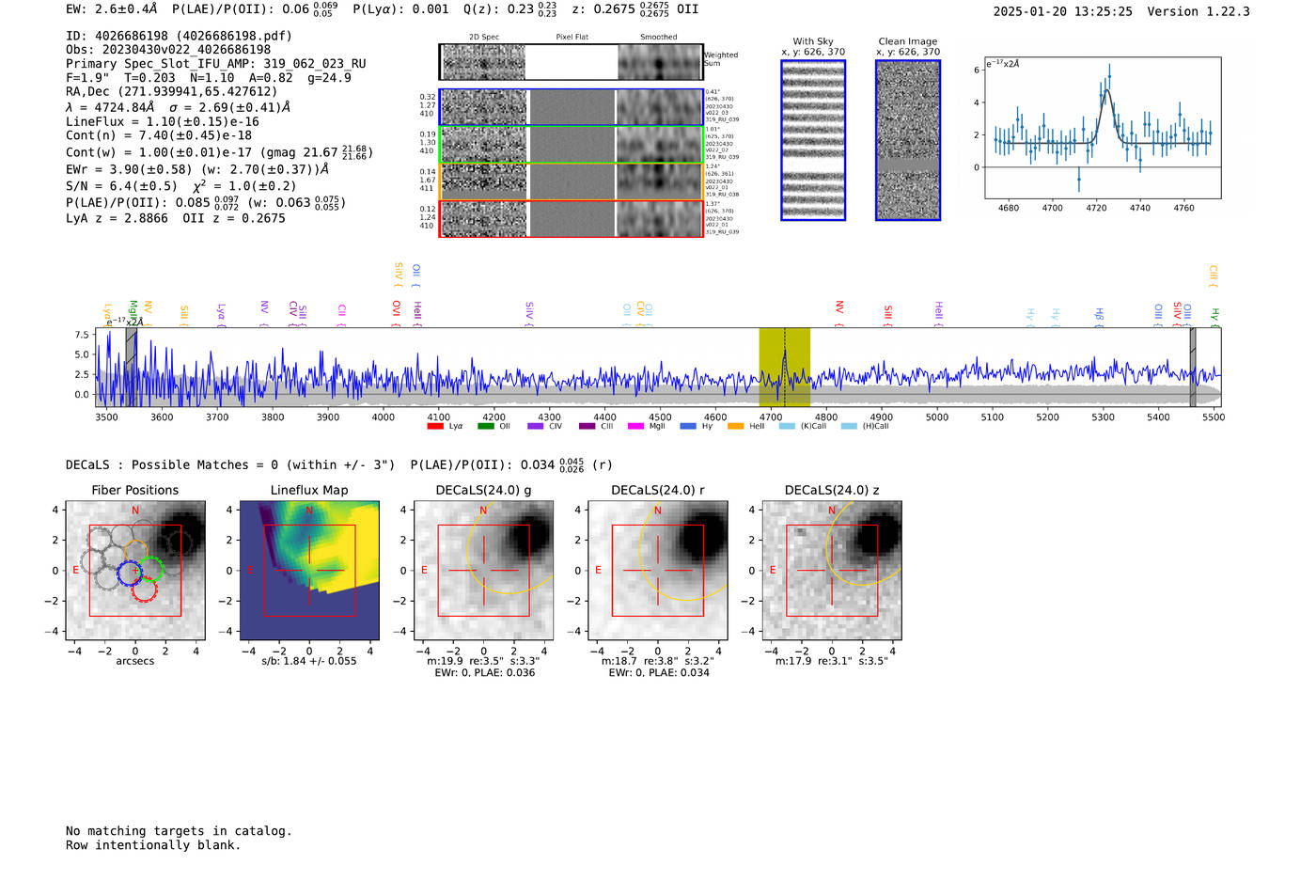Select the orange-bordered 2D fiber spectrum row
Screen dimensions: 1316x896
pyautogui.click(x=572, y=181)
